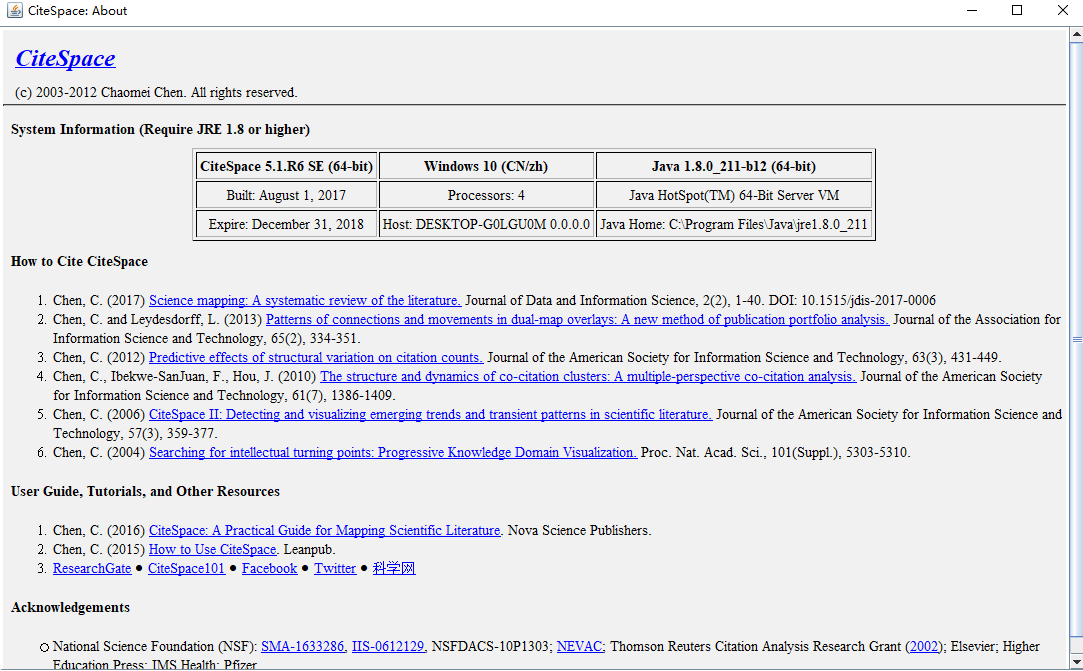
Task: Visit the Twitter link
Action: [x=335, y=568]
